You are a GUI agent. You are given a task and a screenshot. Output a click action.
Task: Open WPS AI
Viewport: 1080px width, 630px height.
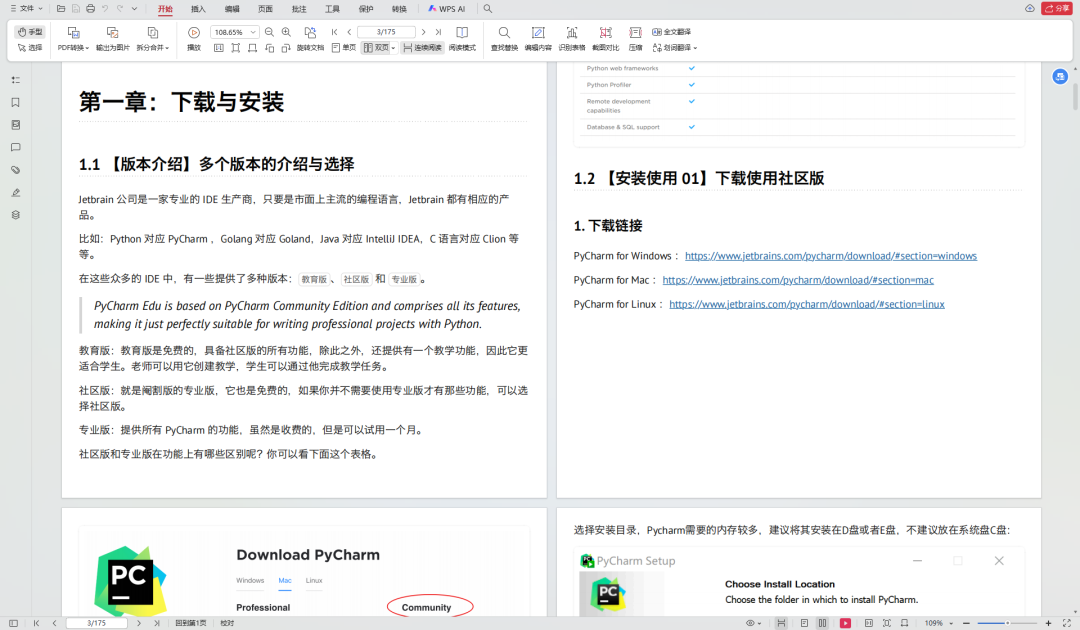(446, 9)
